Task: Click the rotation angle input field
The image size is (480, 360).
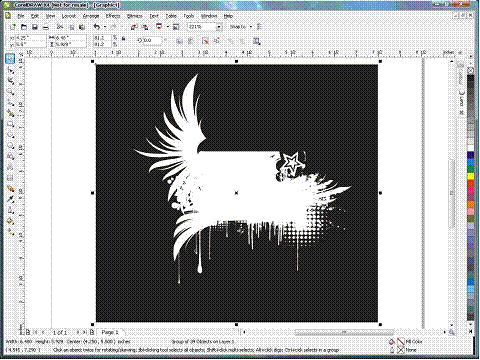Action: [x=152, y=40]
